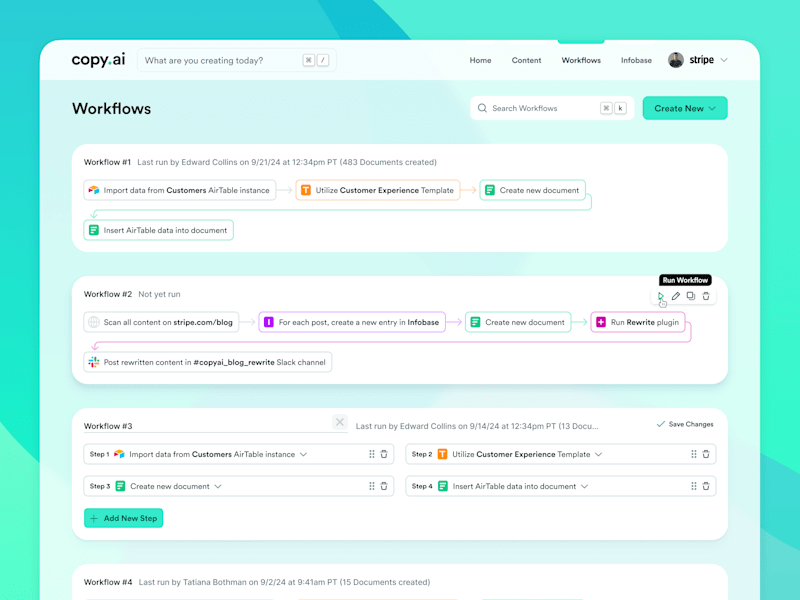Select the Run Rewrite plugin step
Viewport: 800px width, 600px height.
pos(638,322)
